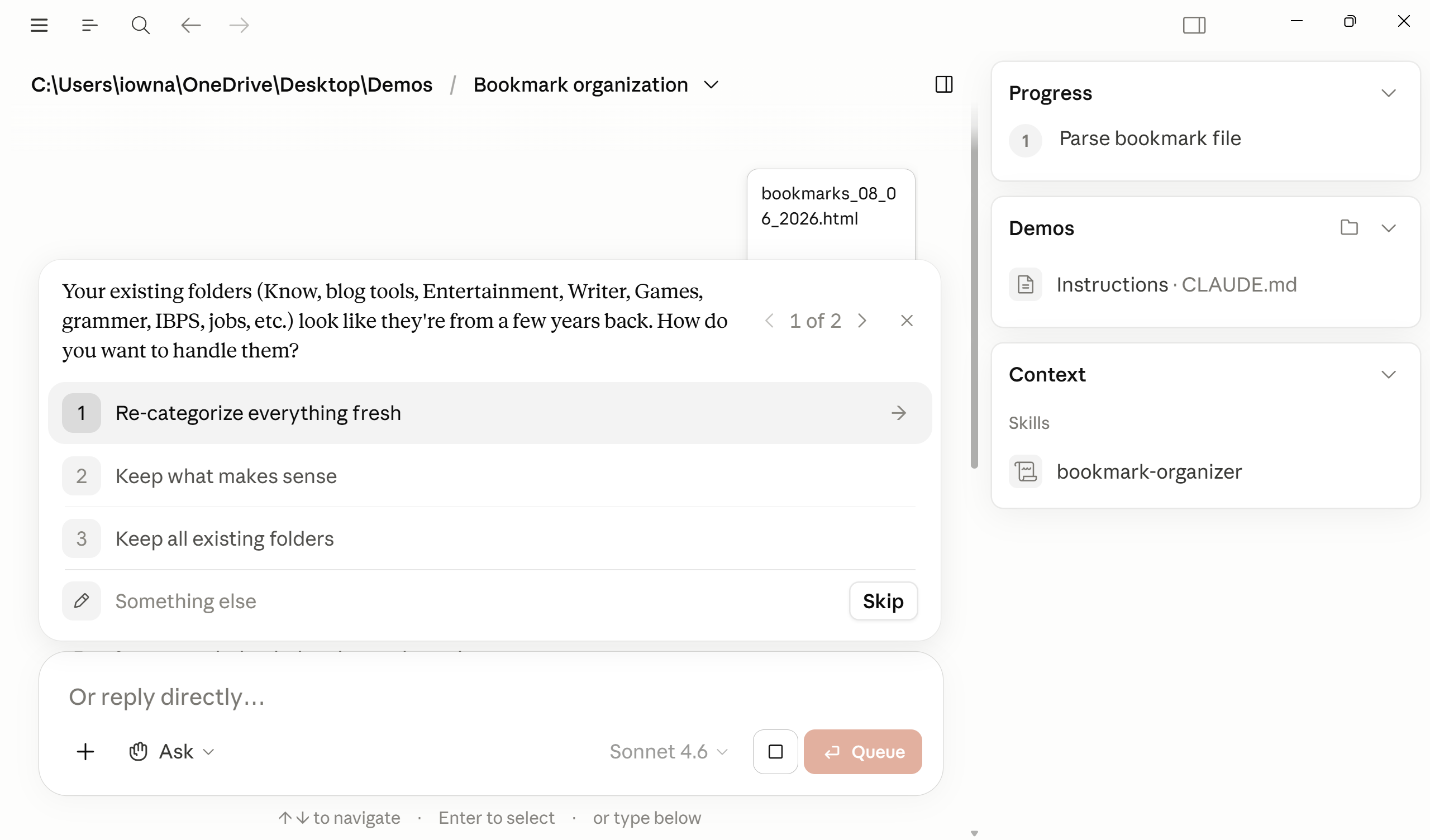Open the Ask mode dropdown

click(172, 752)
